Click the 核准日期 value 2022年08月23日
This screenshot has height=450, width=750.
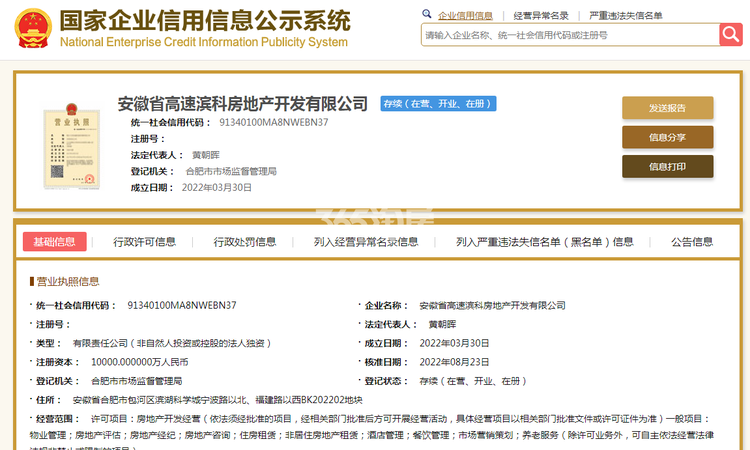454,362
